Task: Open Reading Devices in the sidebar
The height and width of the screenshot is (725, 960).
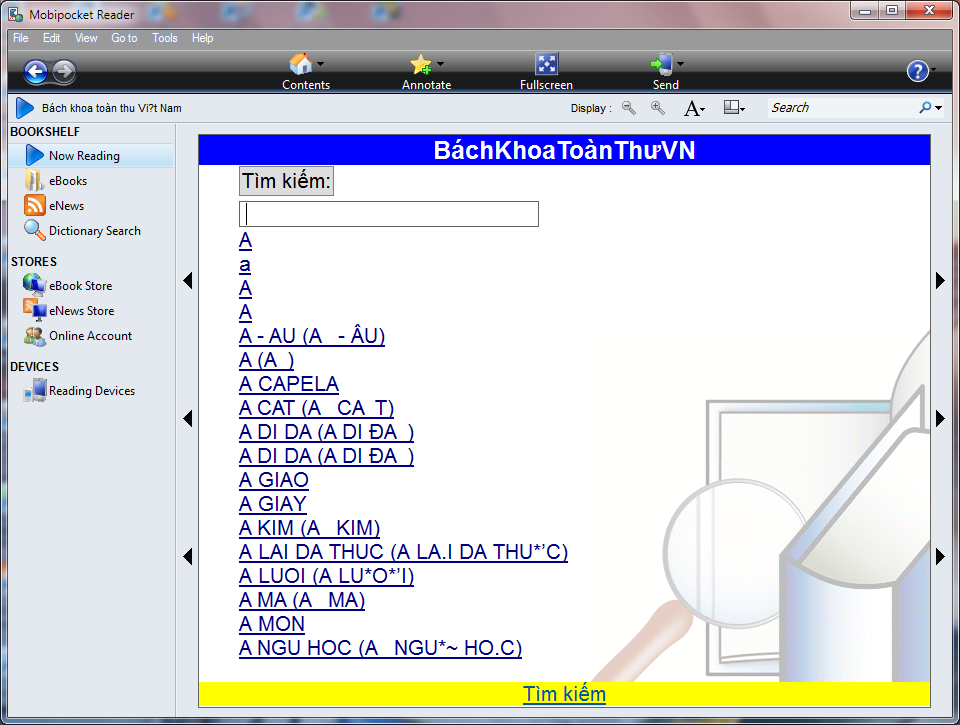Action: tap(92, 391)
